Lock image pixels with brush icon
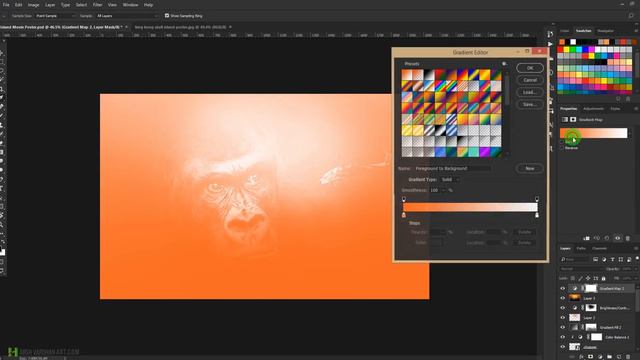Screen dimensions: 640x360 coord(580,278)
